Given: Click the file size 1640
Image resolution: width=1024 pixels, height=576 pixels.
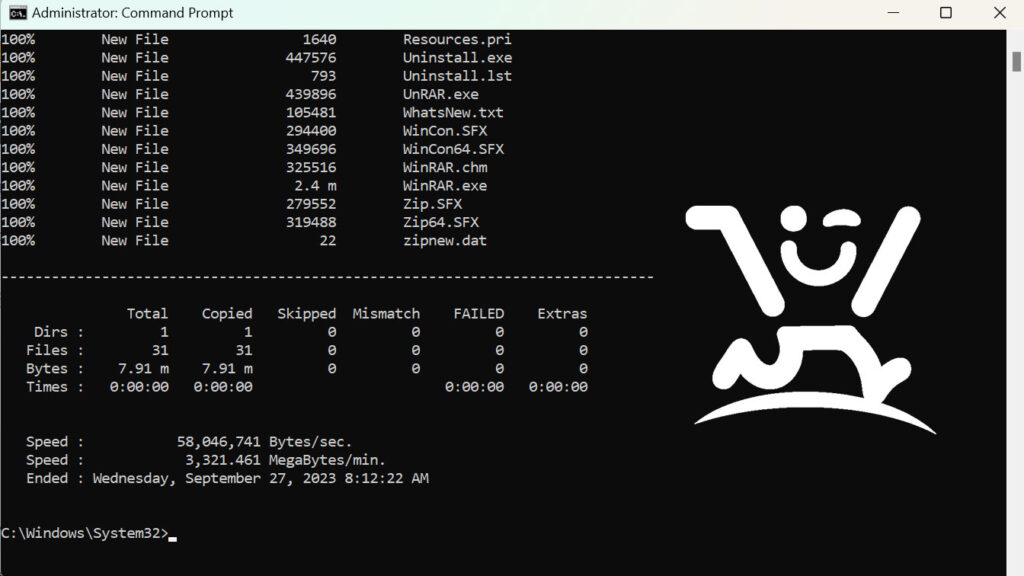Looking at the screenshot, I should [319, 39].
